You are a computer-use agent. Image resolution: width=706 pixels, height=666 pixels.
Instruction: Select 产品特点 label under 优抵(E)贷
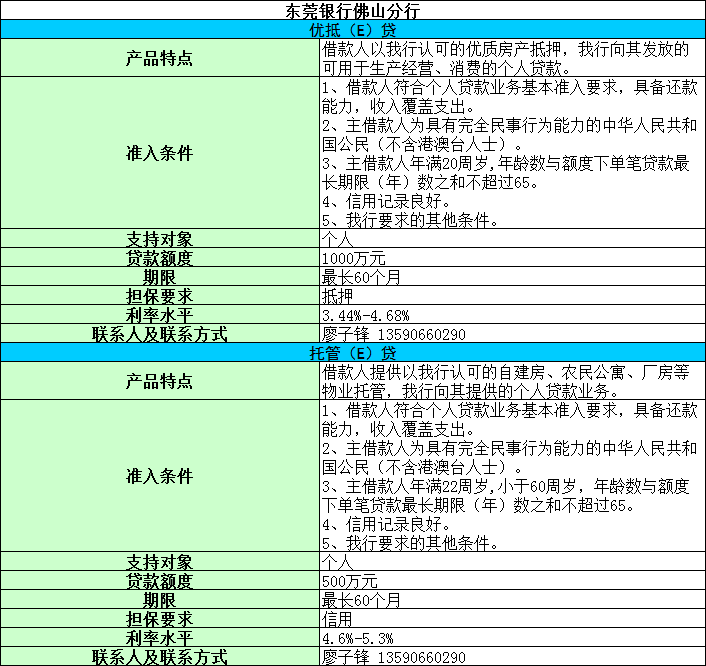click(x=160, y=58)
